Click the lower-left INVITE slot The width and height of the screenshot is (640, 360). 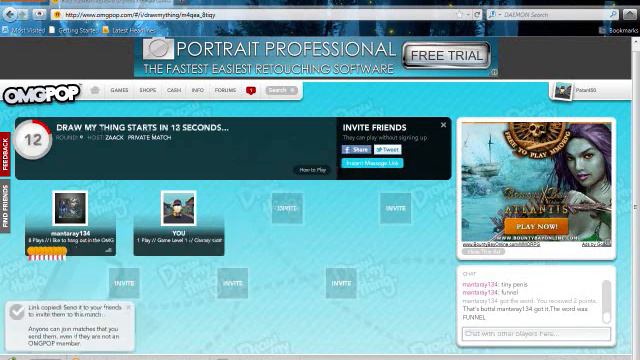click(x=124, y=283)
